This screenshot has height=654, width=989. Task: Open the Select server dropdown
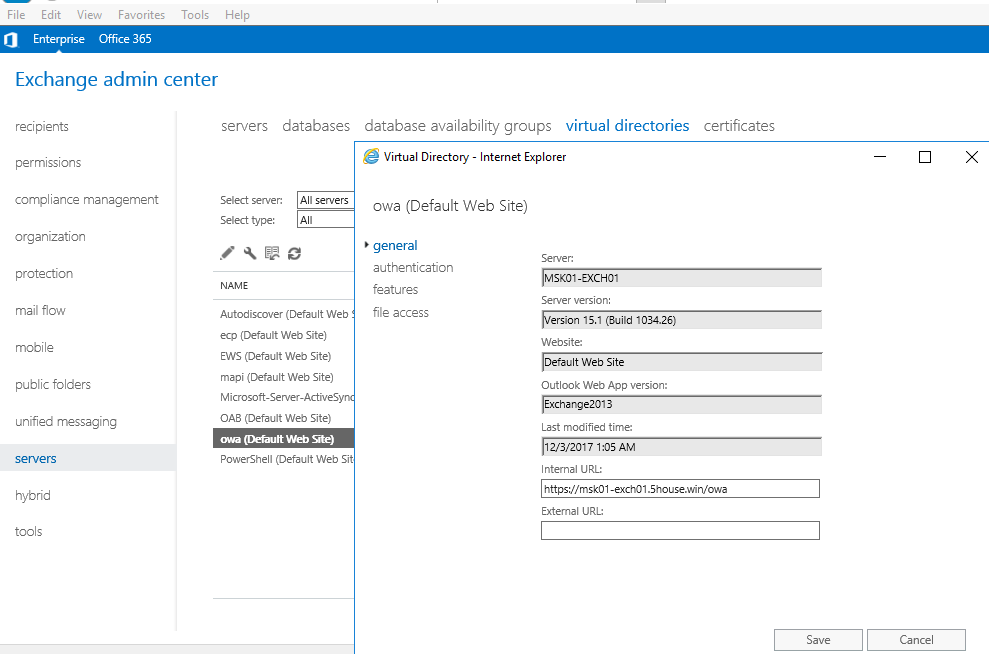[x=326, y=200]
